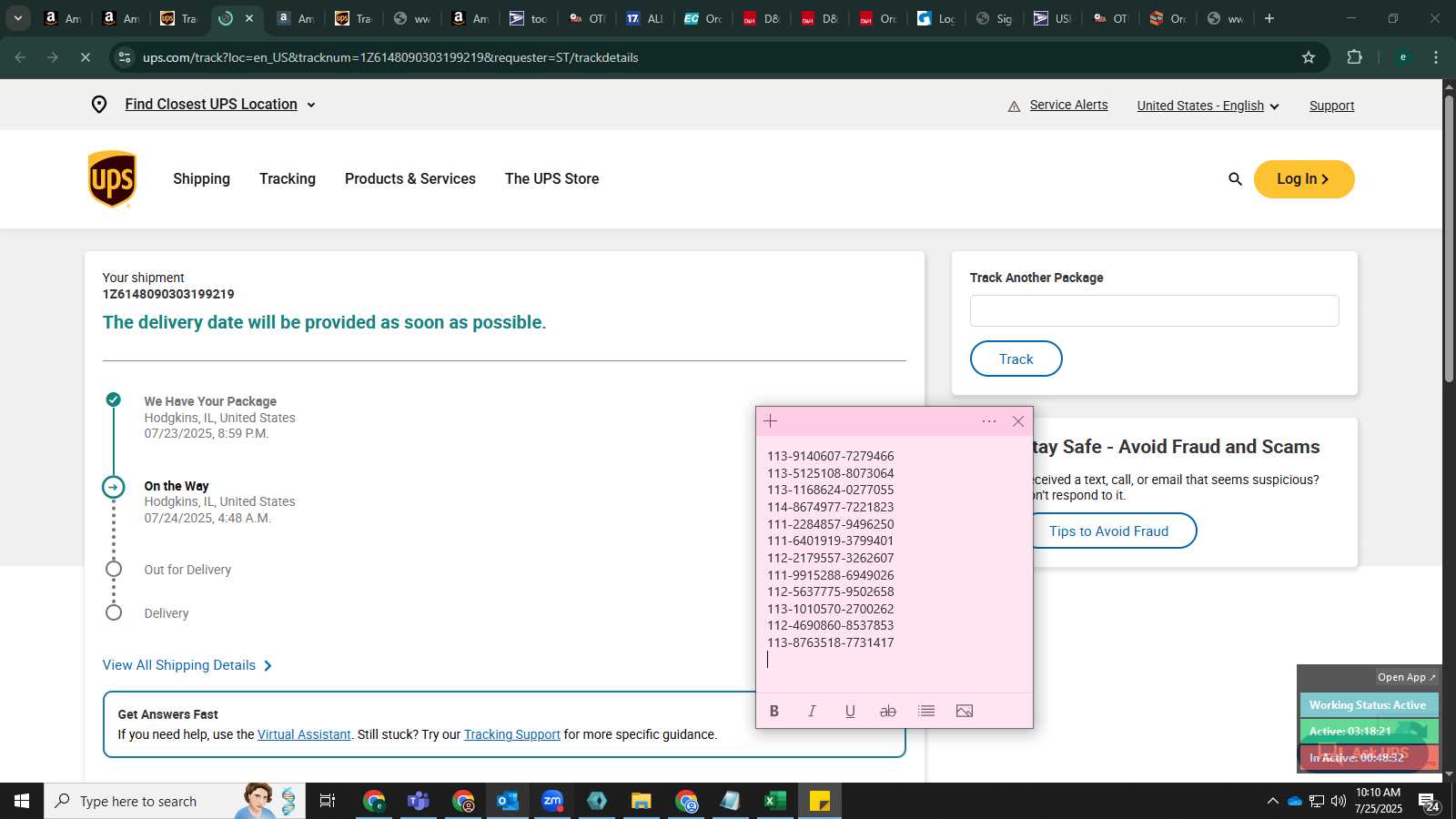The width and height of the screenshot is (1456, 819).
Task: Open the Support link
Action: click(1332, 106)
